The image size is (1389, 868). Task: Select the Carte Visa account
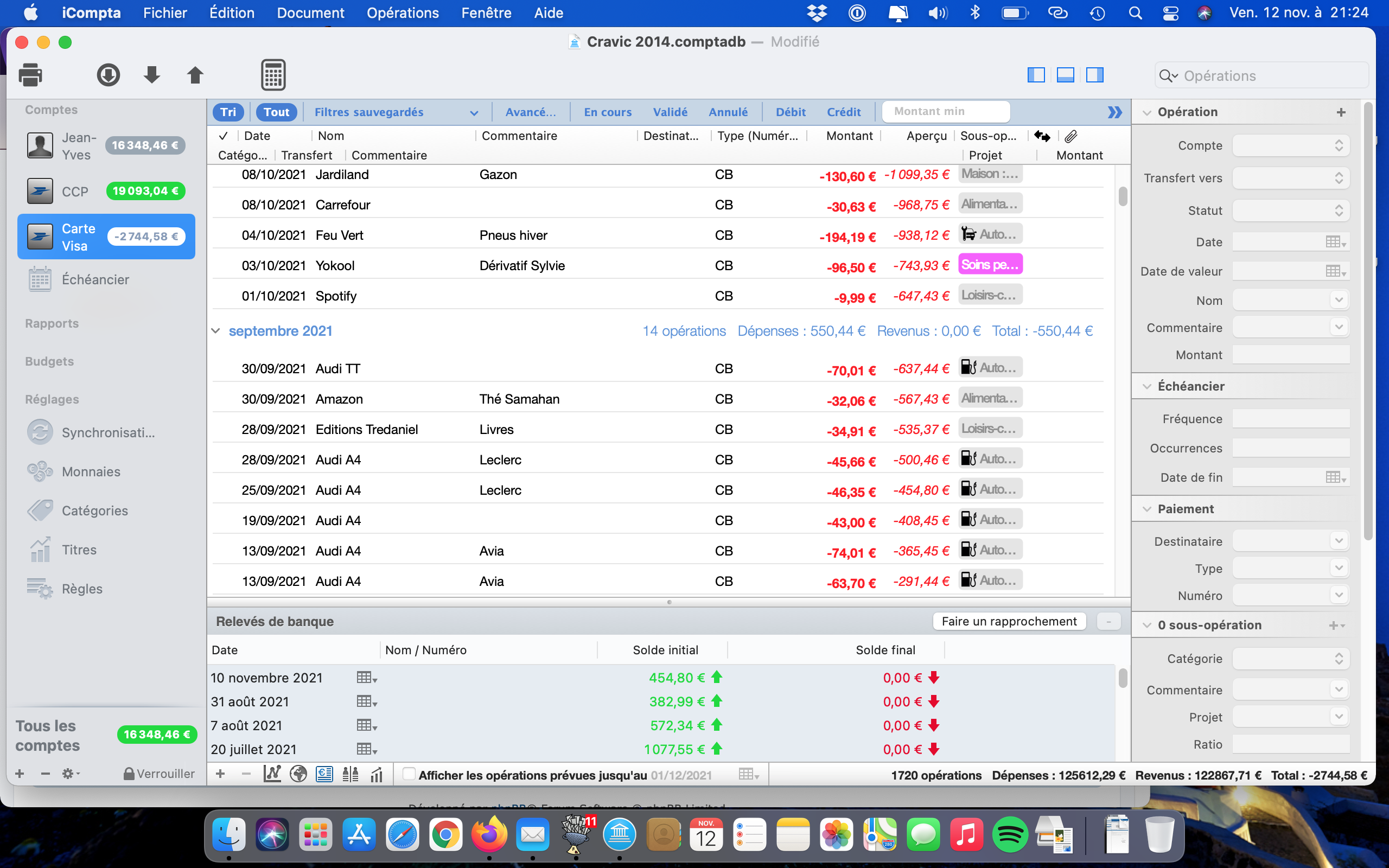coord(106,237)
